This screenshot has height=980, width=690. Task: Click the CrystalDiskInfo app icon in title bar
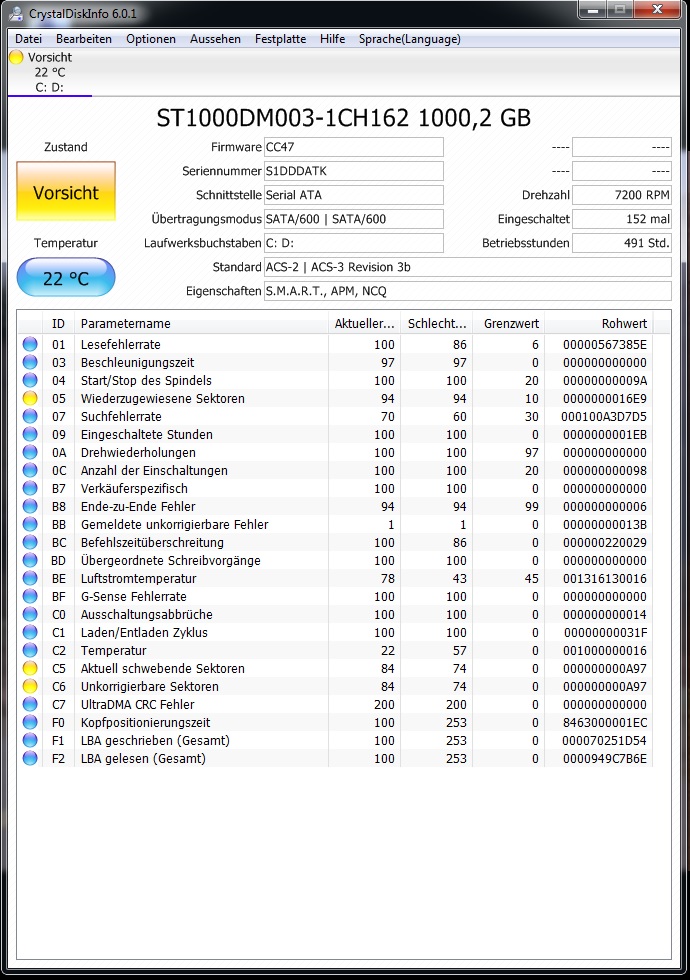point(16,13)
